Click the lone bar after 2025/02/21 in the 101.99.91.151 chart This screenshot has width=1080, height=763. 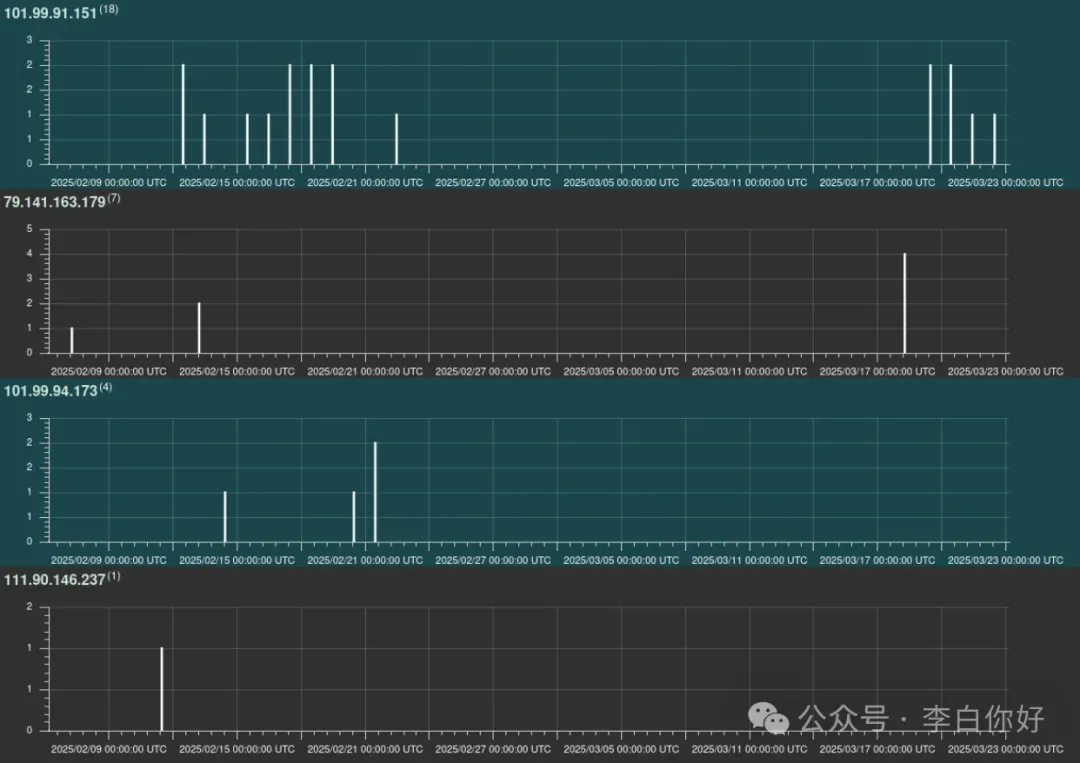(396, 139)
